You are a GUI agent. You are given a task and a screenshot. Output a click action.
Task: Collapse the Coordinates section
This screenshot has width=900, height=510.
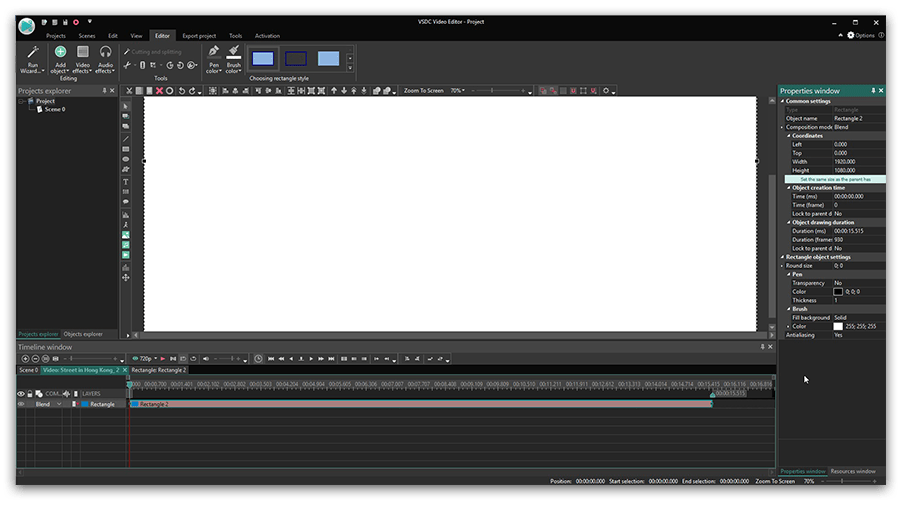click(789, 136)
